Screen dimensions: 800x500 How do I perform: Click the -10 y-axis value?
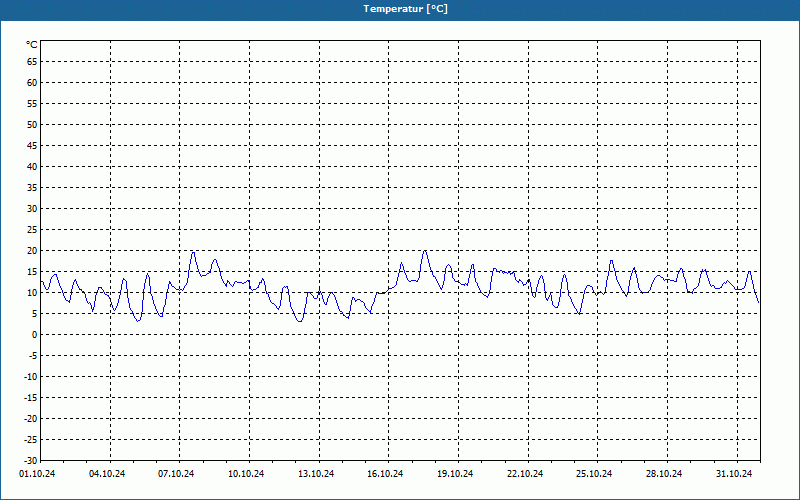pos(31,377)
